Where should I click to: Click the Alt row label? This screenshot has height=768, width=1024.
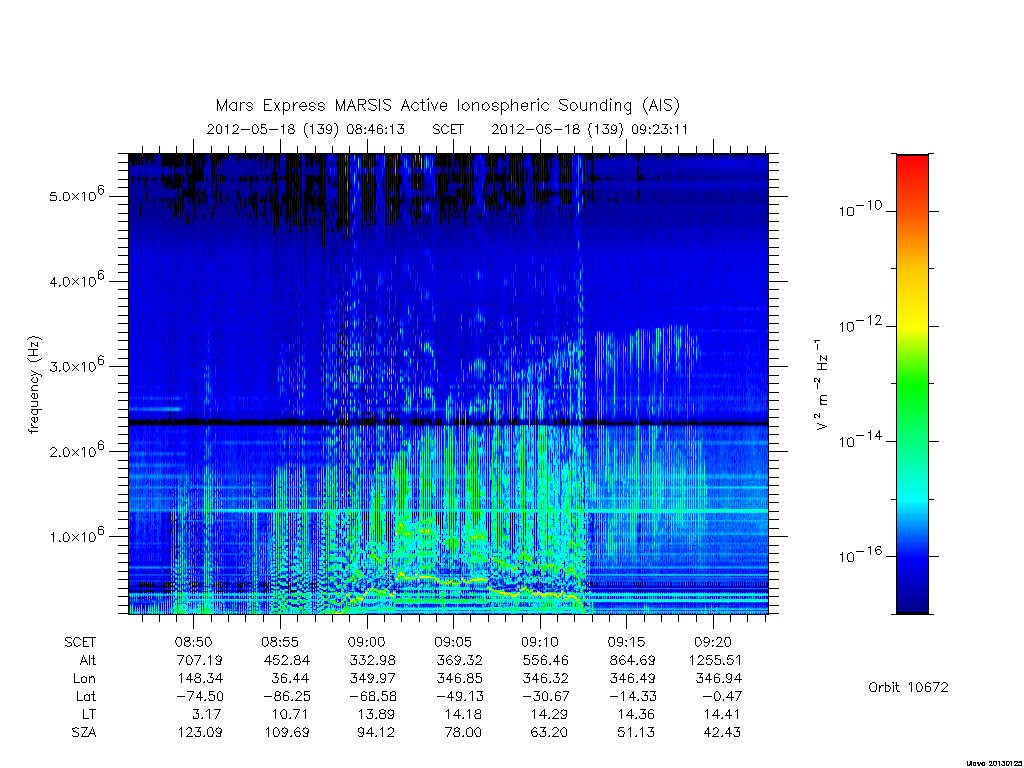(x=88, y=660)
